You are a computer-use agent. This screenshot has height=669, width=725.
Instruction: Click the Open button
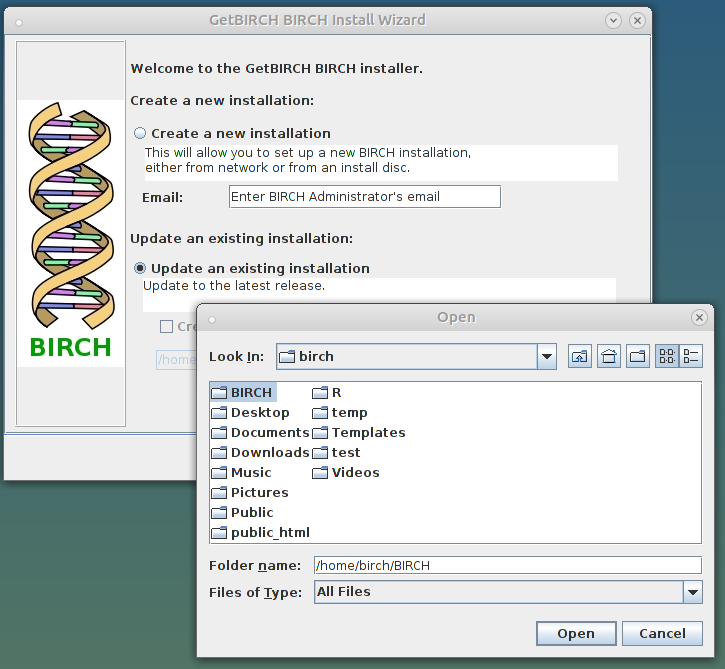pos(575,633)
